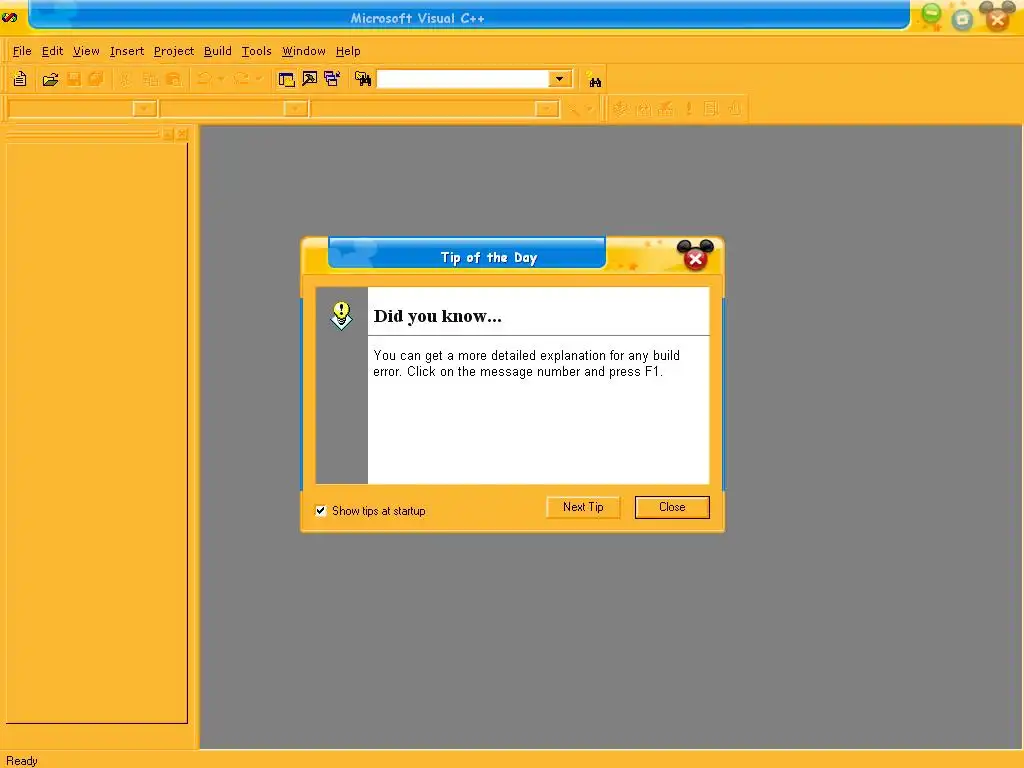The height and width of the screenshot is (768, 1024).
Task: Click the Build icon on build bar
Action: pyautogui.click(x=643, y=109)
